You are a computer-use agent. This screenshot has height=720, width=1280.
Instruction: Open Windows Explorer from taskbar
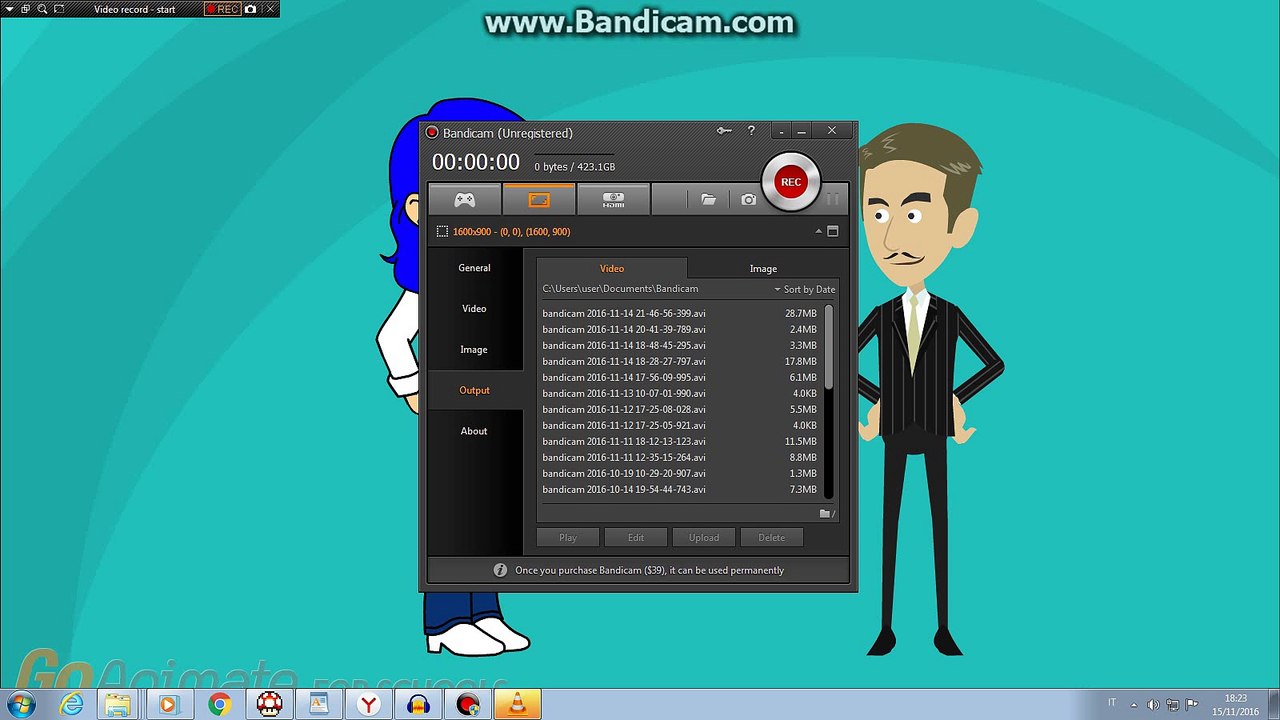point(118,704)
